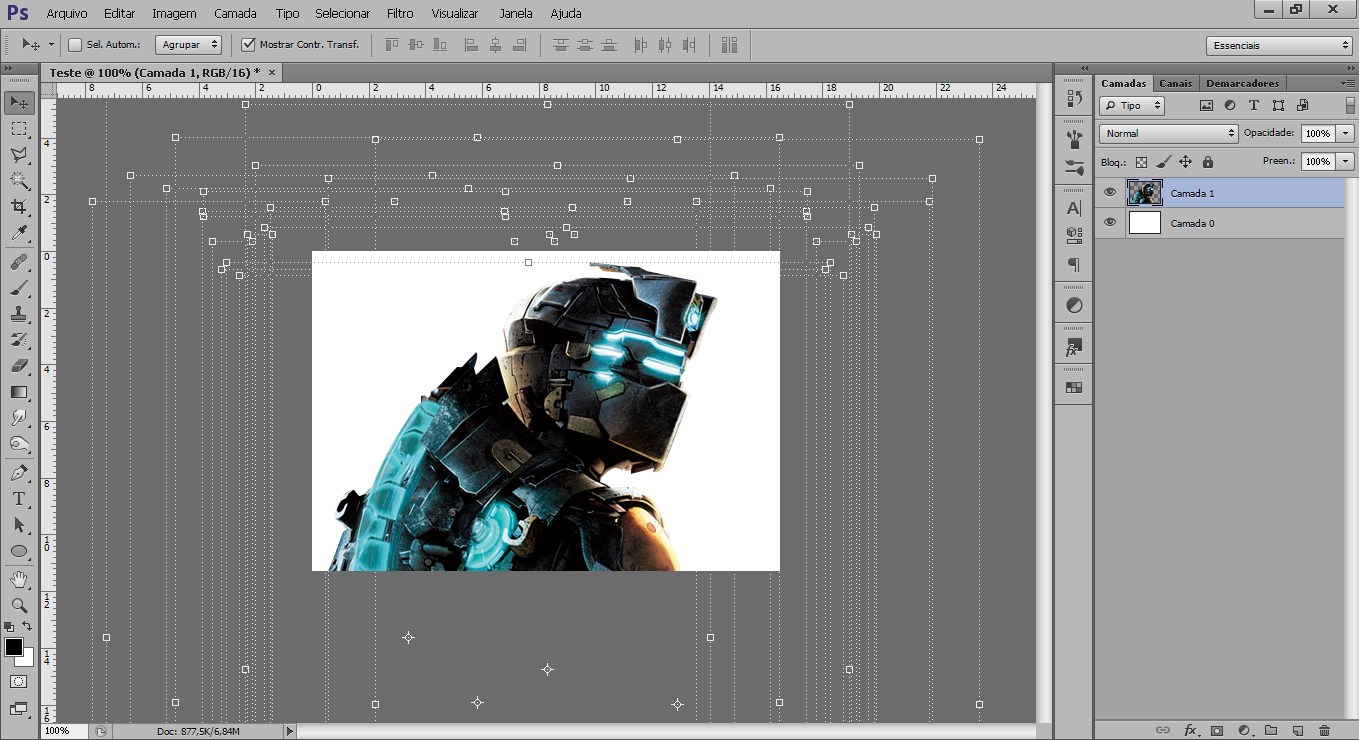Open the Preen. fill slider arrow
Image resolution: width=1359 pixels, height=740 pixels.
click(x=1345, y=161)
